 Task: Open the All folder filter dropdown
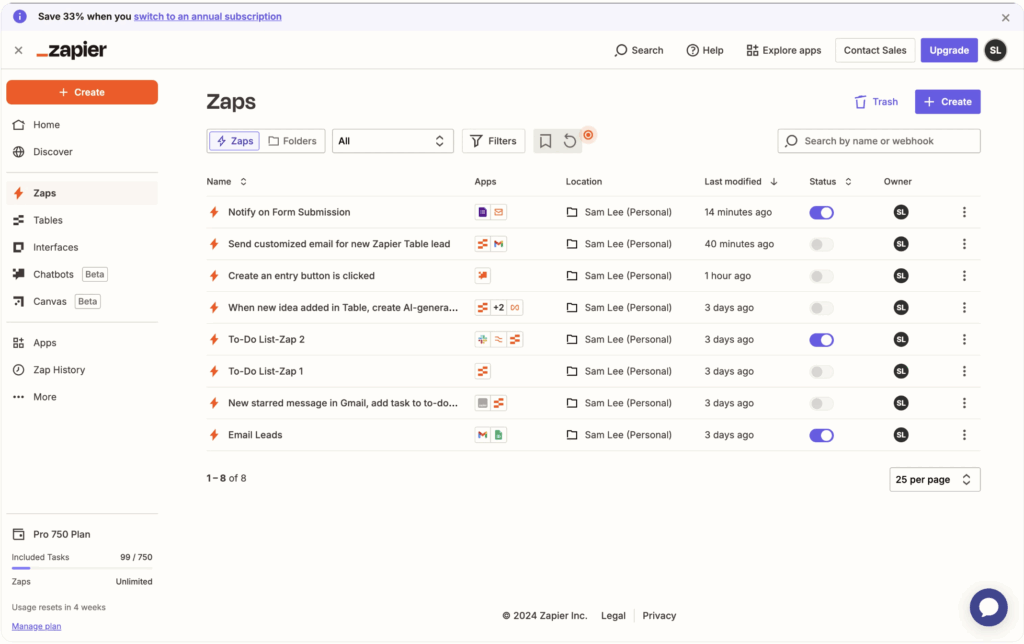pos(392,140)
